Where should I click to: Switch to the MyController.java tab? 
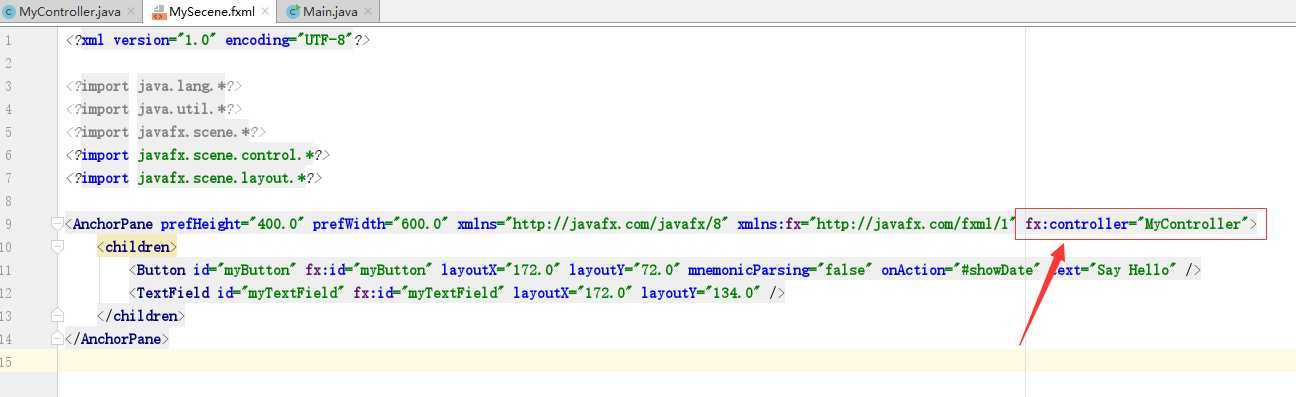pos(70,12)
